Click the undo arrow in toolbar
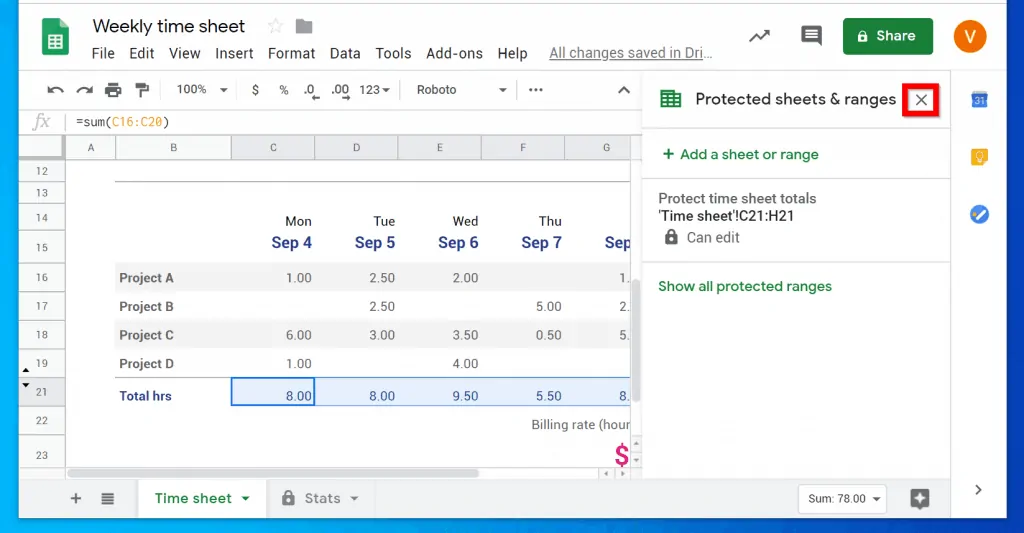The width and height of the screenshot is (1024, 533). tap(55, 90)
